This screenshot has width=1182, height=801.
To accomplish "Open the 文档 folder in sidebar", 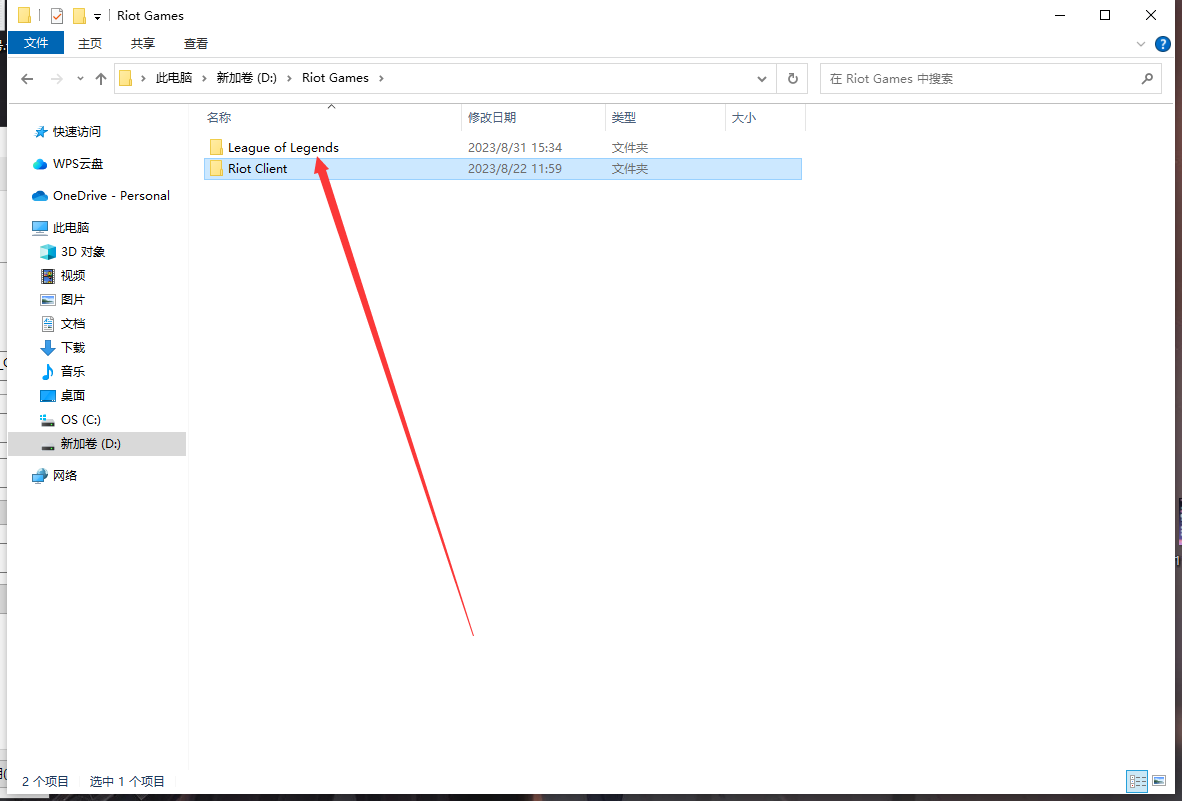I will (x=73, y=324).
